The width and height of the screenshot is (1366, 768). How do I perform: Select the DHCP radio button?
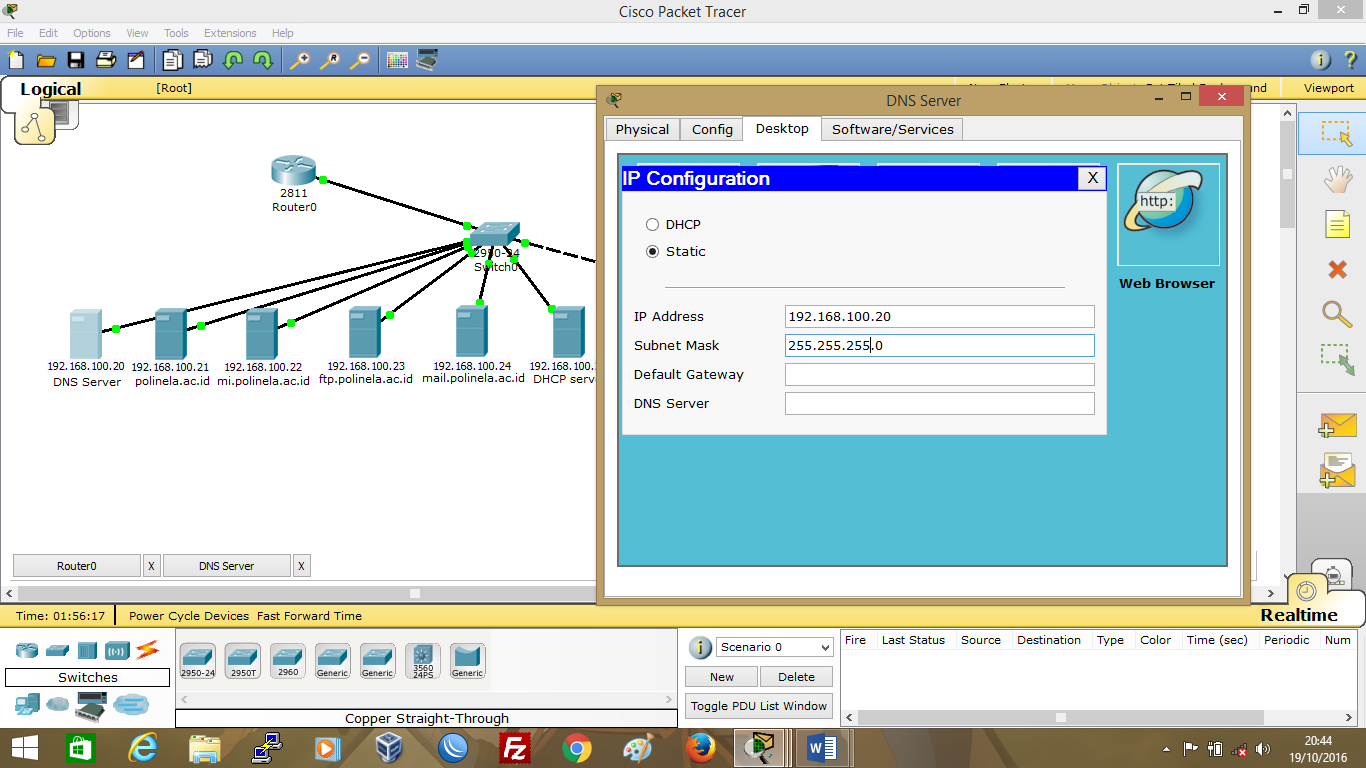point(653,225)
